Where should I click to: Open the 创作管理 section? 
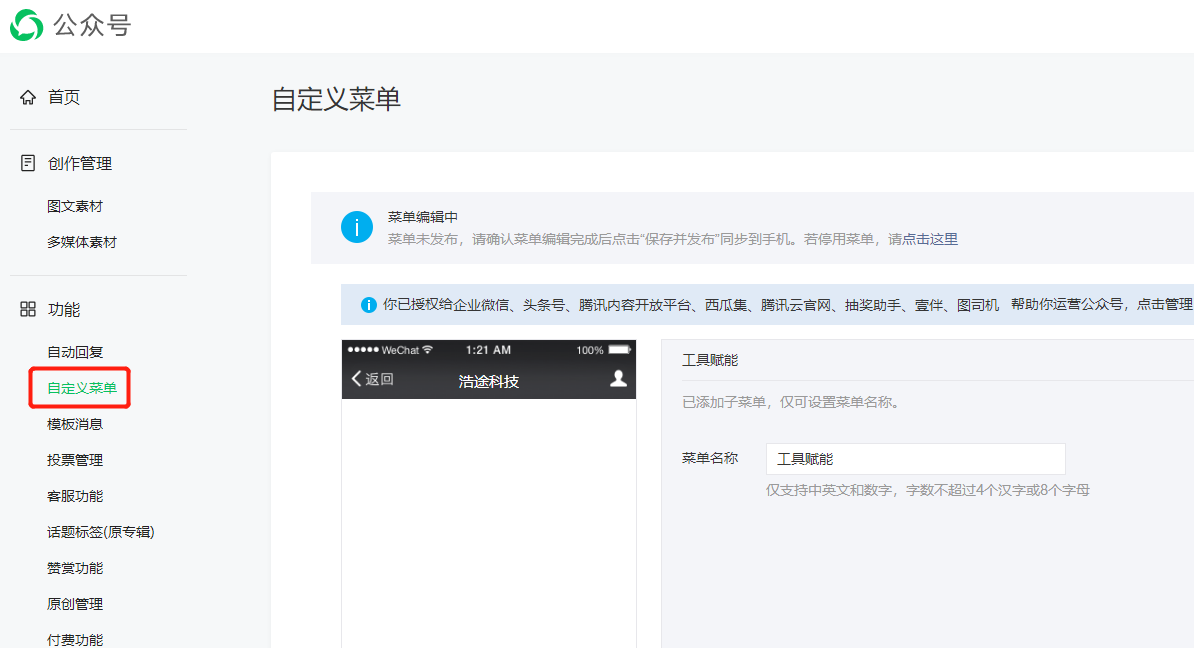coord(80,163)
